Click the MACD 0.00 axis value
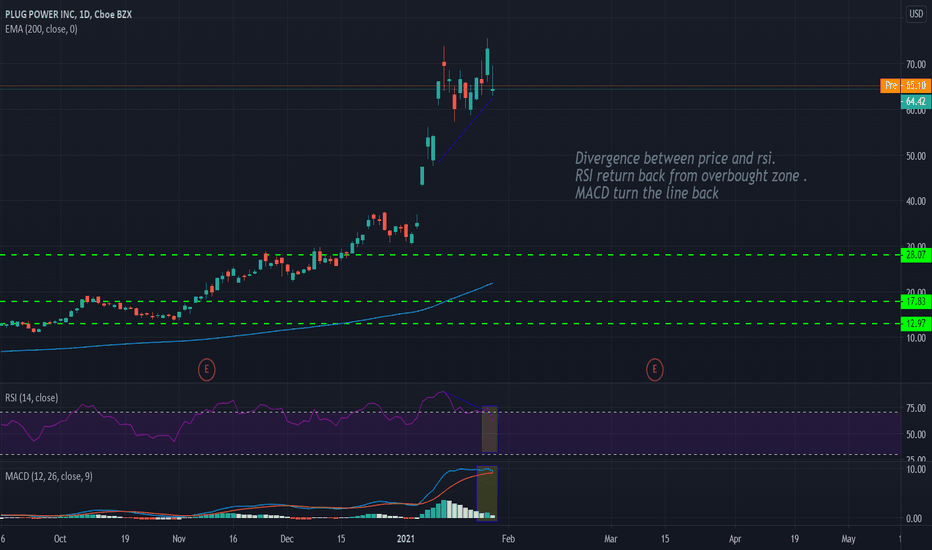The height and width of the screenshot is (550, 932). coord(914,518)
